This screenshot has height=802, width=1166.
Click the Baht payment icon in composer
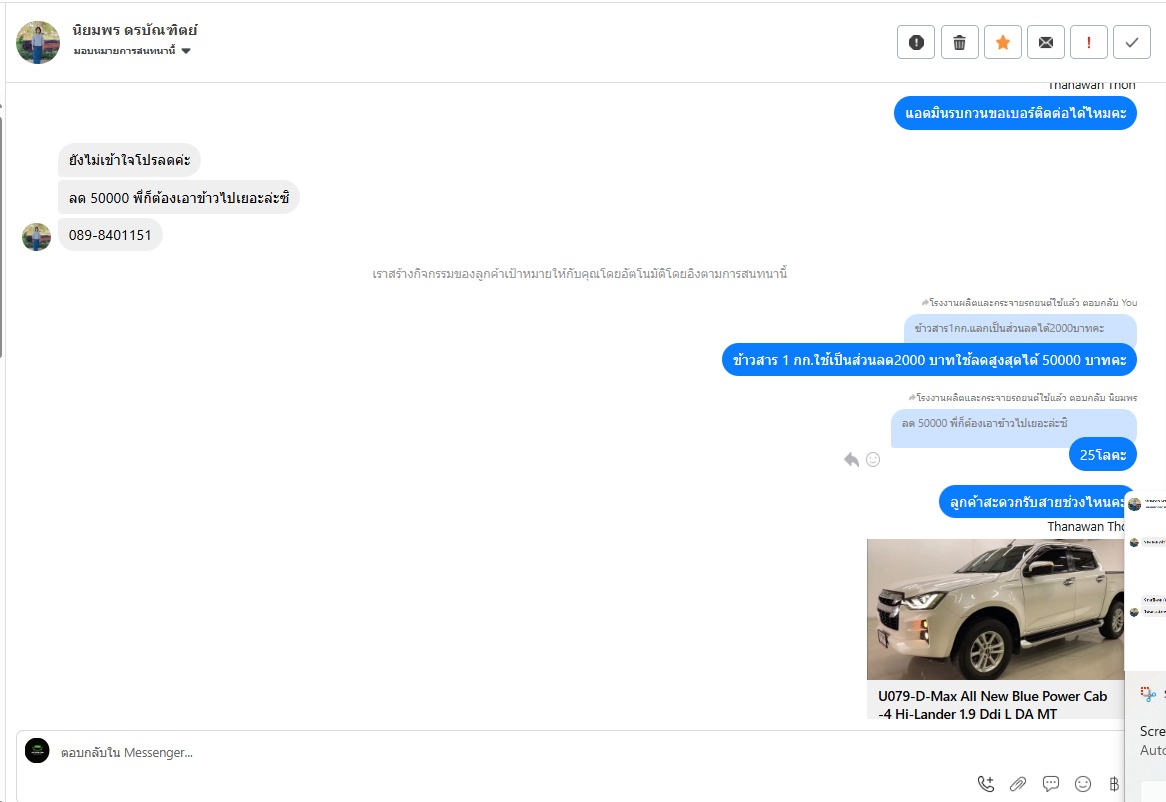click(x=1114, y=783)
